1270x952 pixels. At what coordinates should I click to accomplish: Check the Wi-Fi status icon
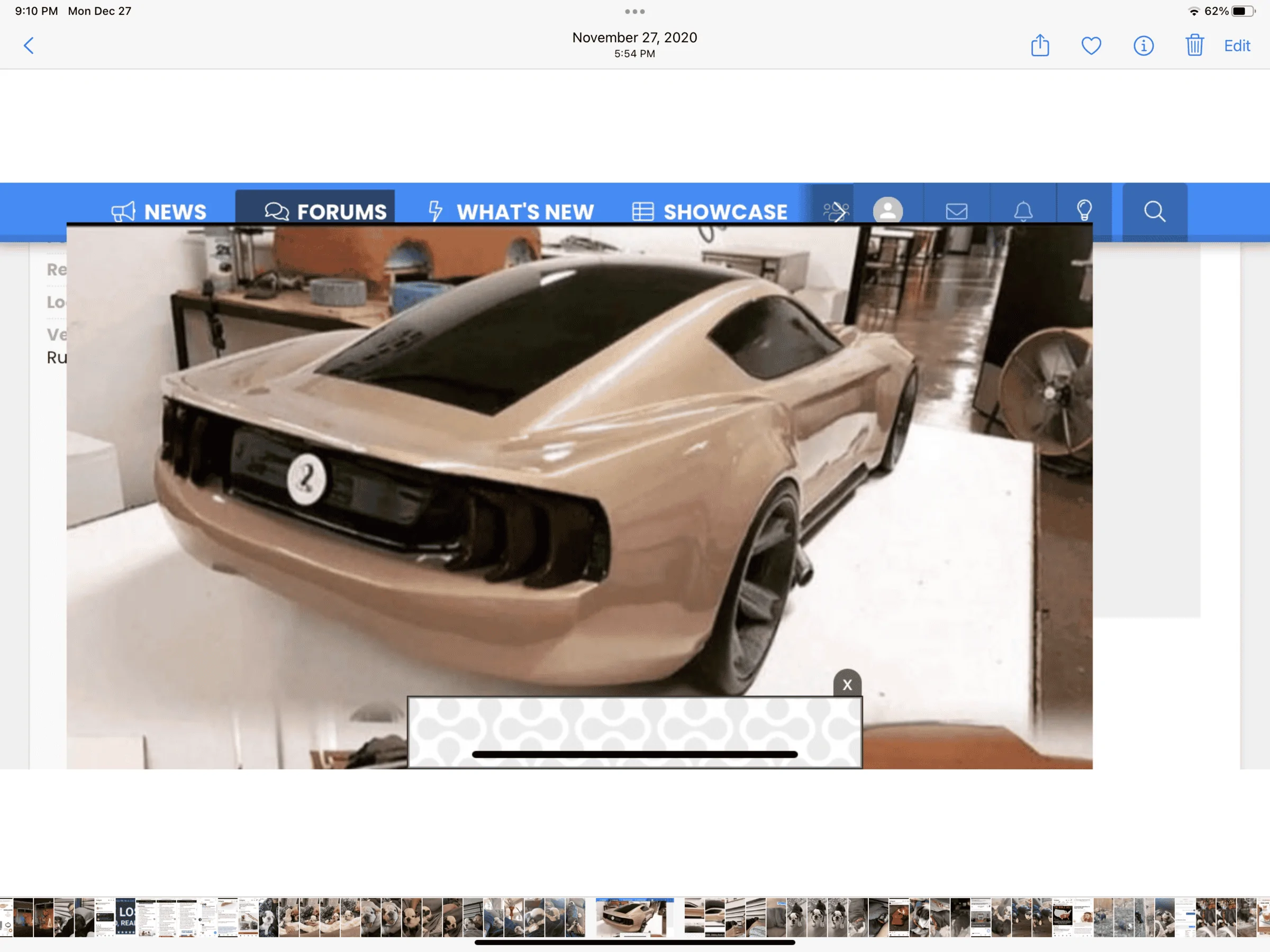[1194, 12]
